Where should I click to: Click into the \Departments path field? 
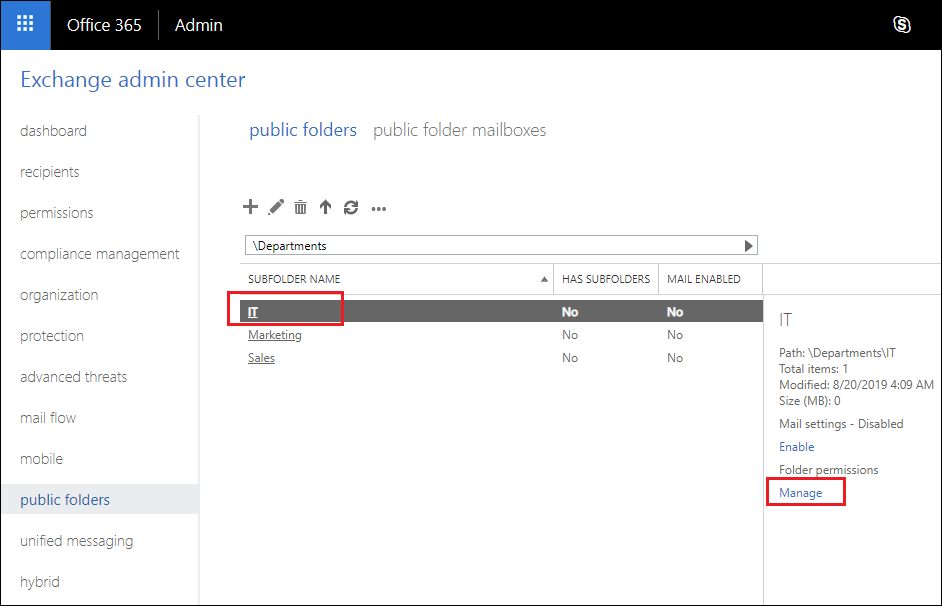(501, 246)
